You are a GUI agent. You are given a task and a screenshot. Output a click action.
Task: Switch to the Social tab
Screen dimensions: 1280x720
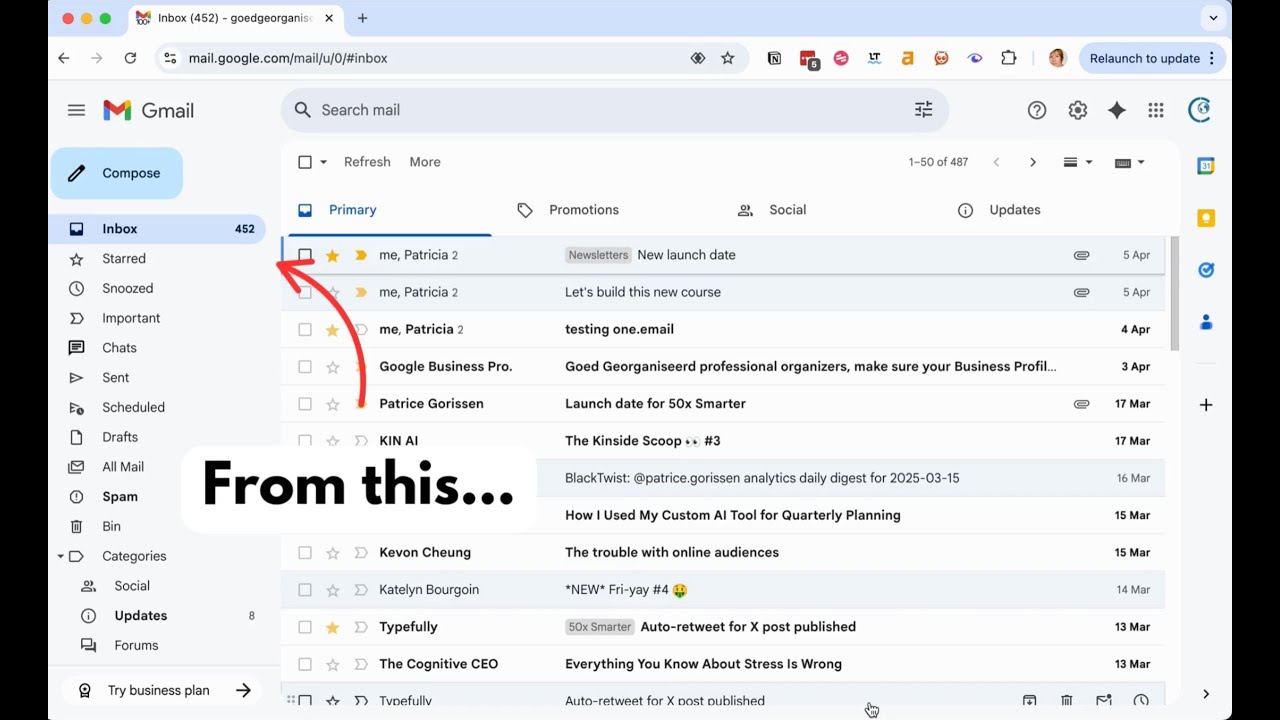[x=787, y=210]
